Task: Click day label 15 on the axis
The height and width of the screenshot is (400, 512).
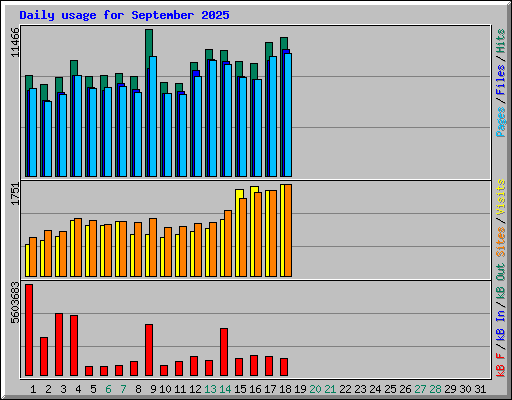Action: (x=240, y=389)
